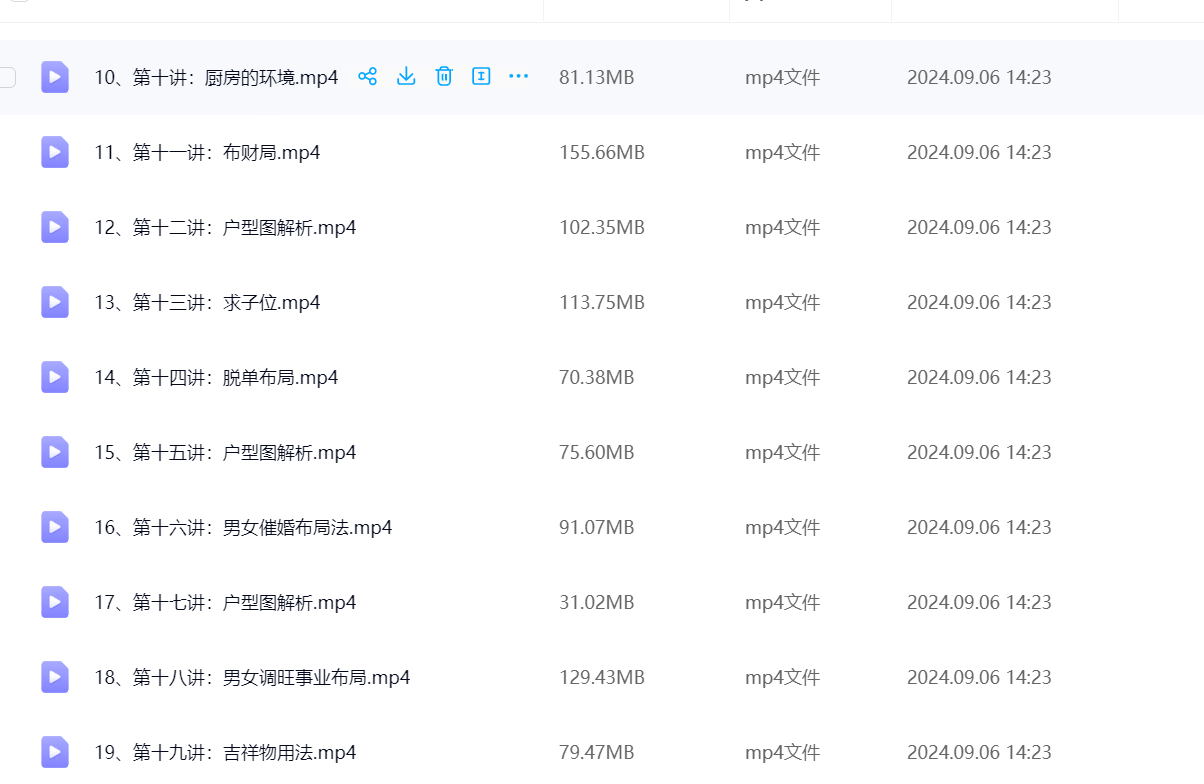Viewport: 1204px width, 784px height.
Task: Open the file 15、第十五讲：户型图解析.mp4
Action: tap(225, 453)
